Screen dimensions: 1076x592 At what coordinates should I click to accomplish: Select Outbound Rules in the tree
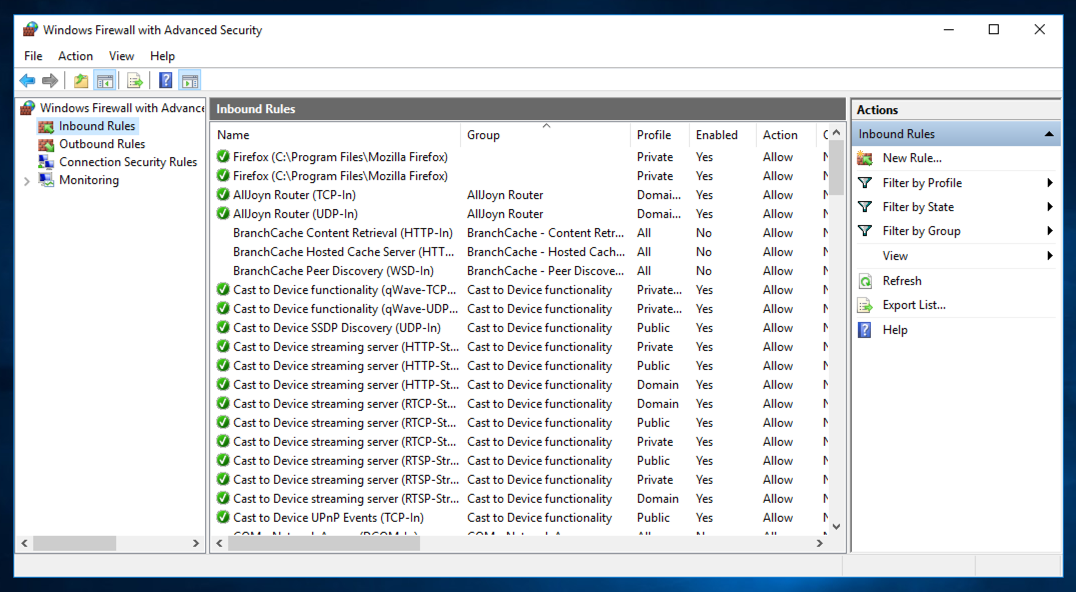102,144
